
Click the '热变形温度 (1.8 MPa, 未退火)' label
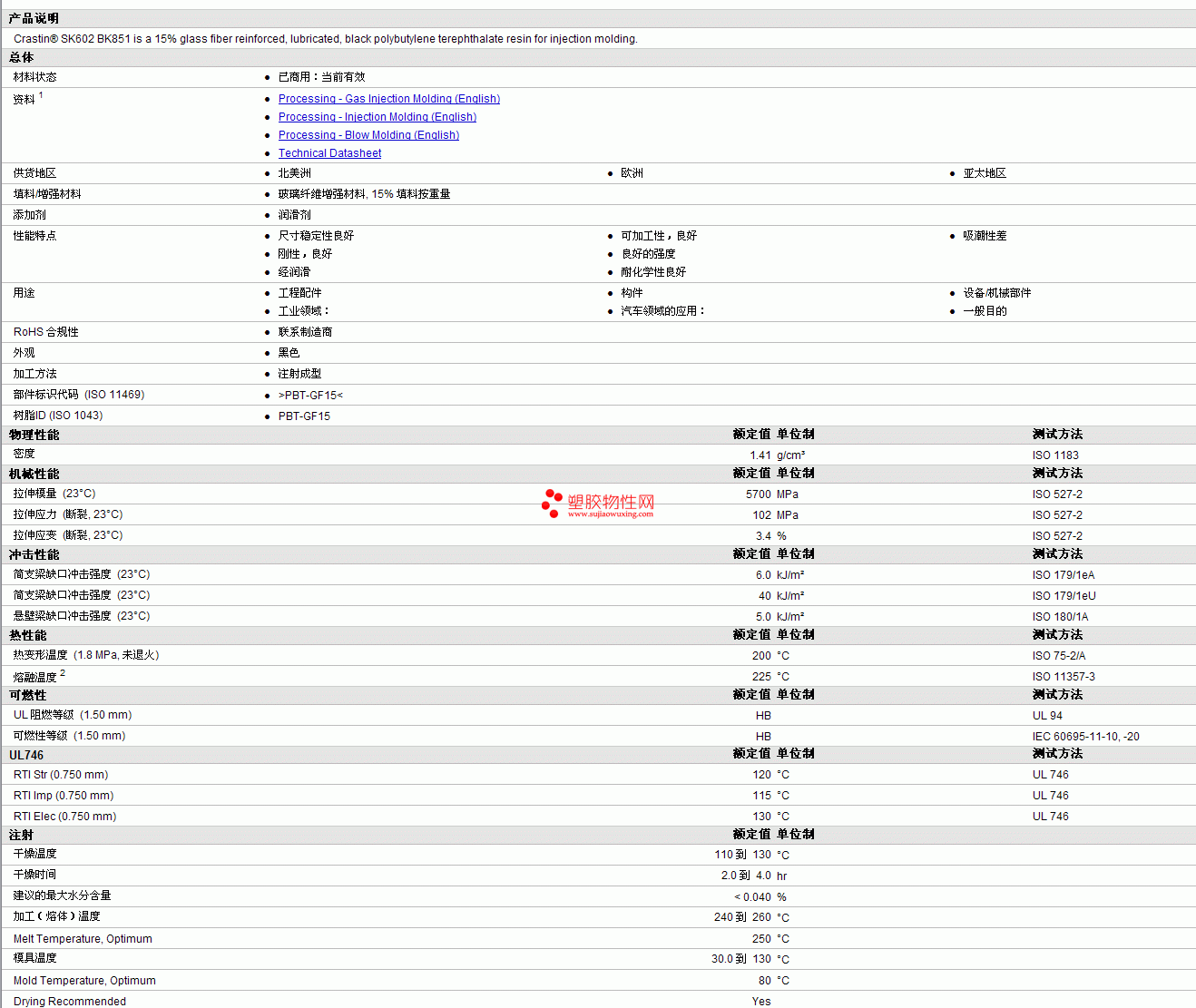[86, 655]
